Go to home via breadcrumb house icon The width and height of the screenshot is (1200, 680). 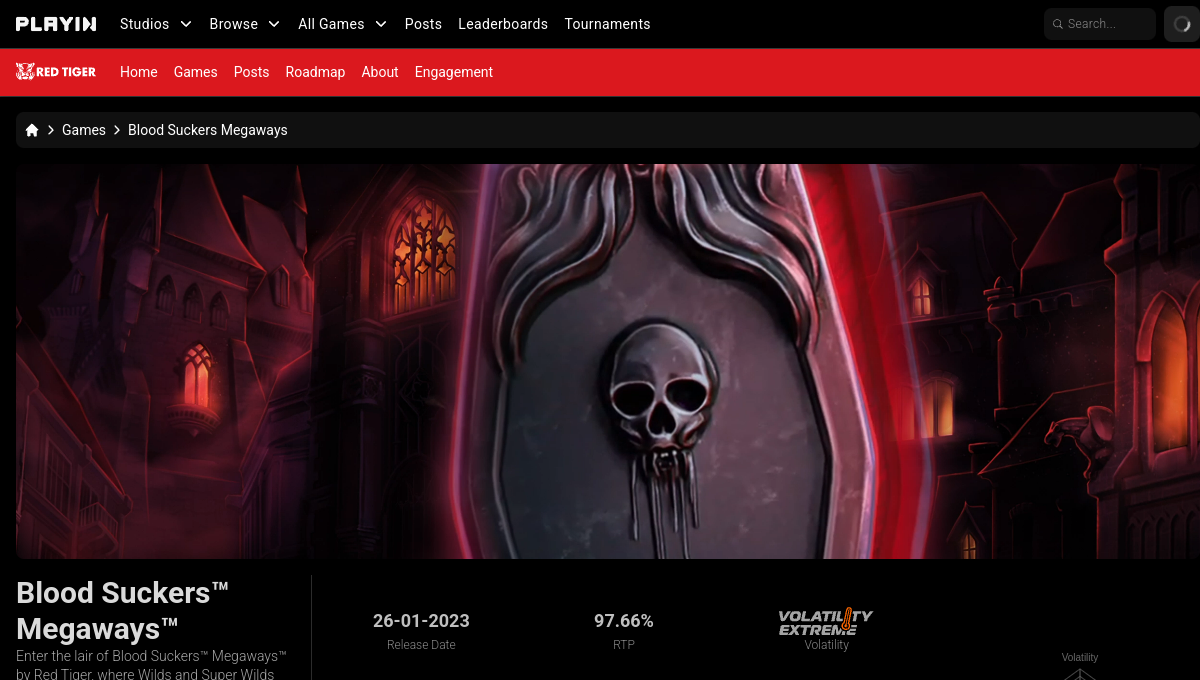(x=32, y=130)
